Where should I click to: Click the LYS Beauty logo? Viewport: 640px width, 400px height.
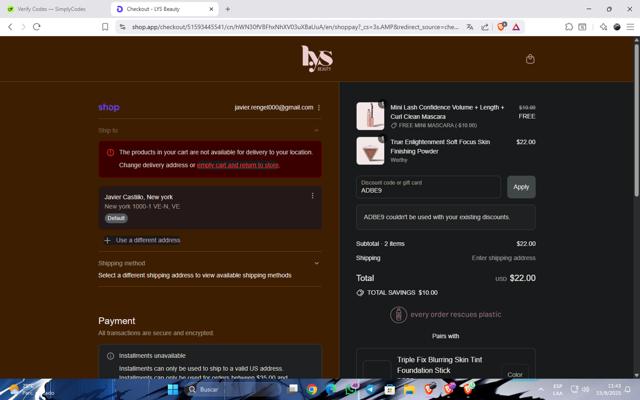click(x=317, y=58)
